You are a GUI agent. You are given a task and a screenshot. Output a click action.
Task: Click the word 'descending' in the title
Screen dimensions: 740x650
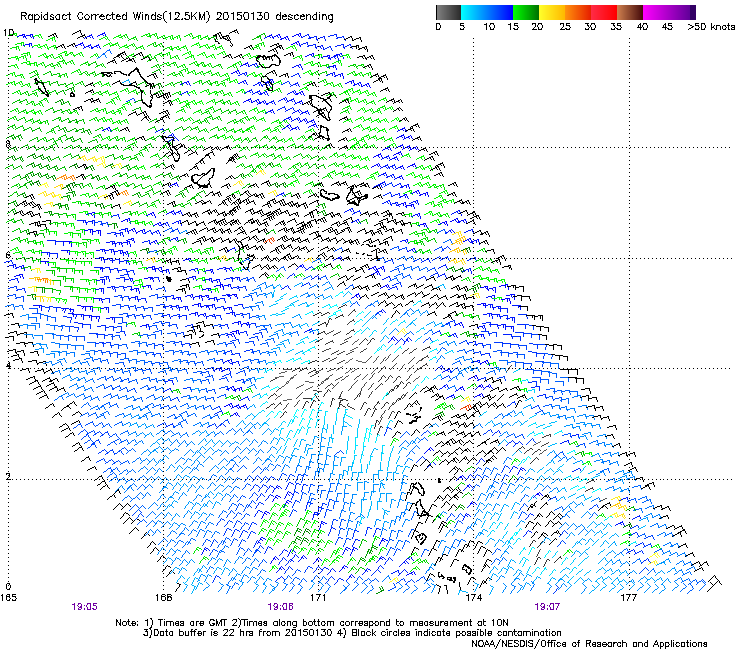pos(304,17)
